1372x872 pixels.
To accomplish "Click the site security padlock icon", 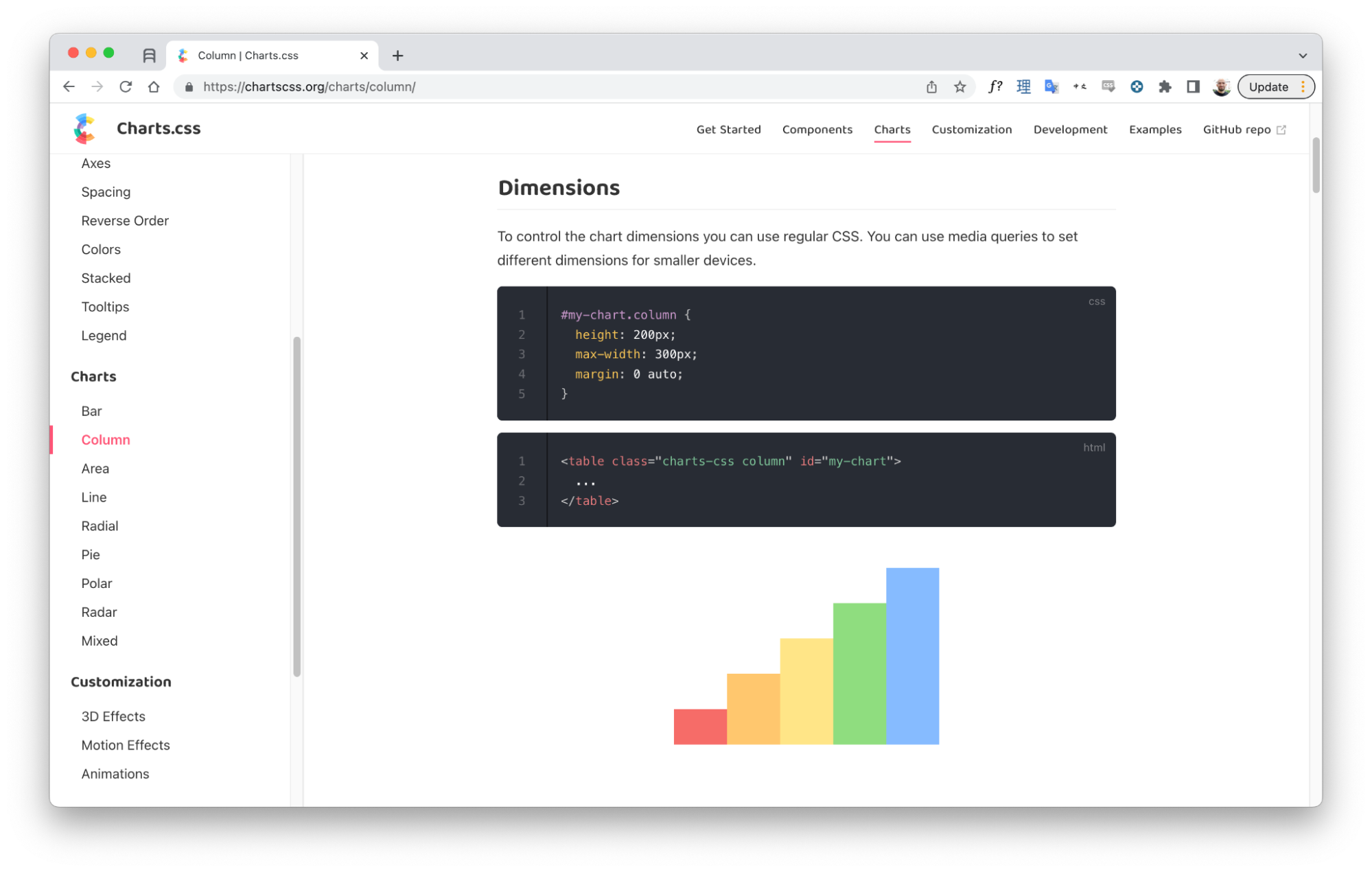I will coord(189,87).
